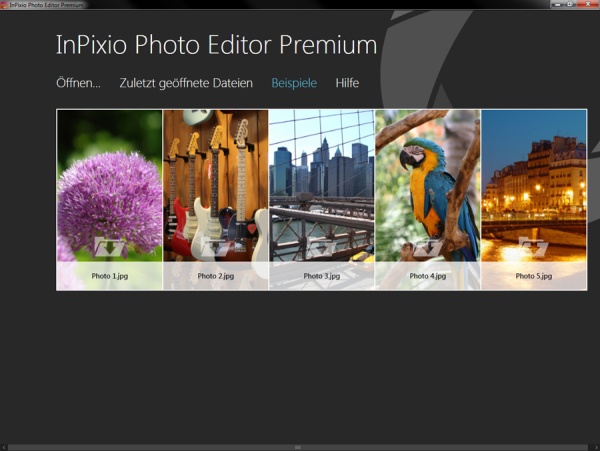Click the Photo 4.jpg file name label
This screenshot has height=451, width=600.
pyautogui.click(x=427, y=276)
